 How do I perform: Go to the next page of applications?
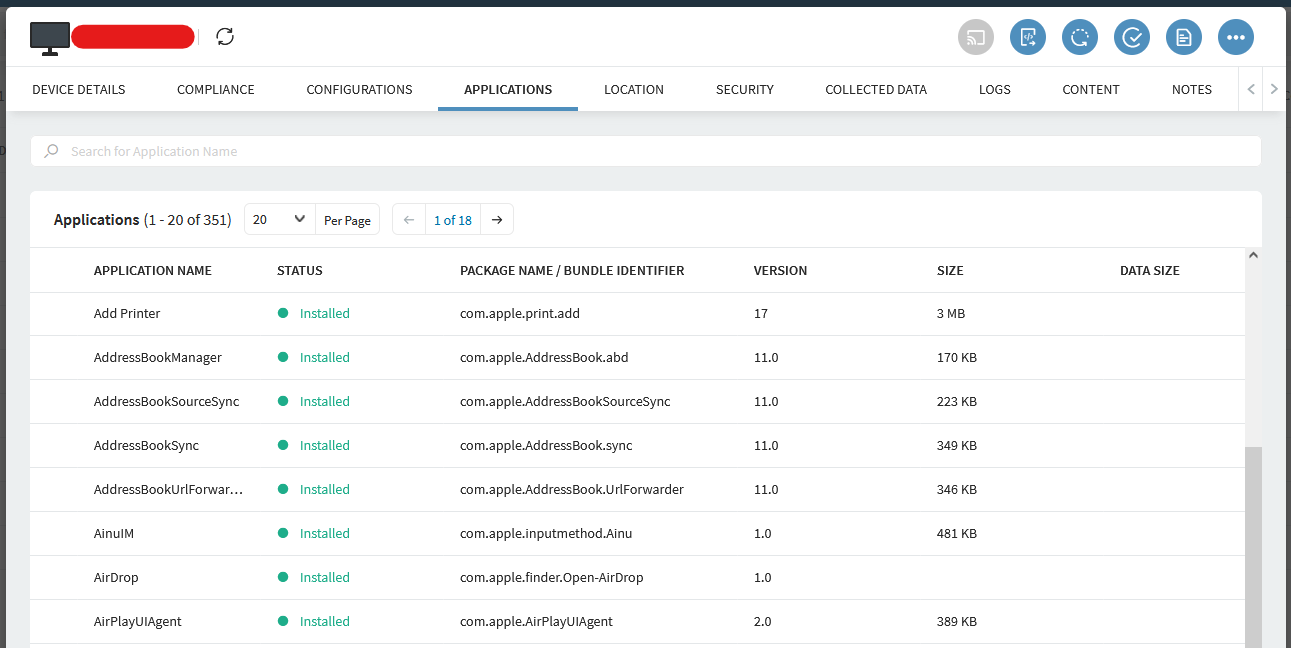(x=497, y=220)
